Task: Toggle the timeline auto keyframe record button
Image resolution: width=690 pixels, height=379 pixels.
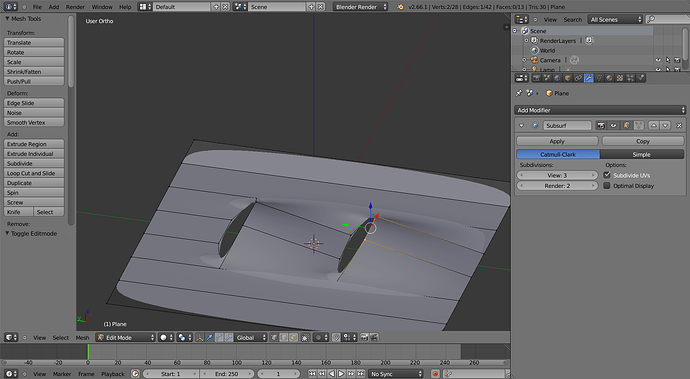Action: pyautogui.click(x=435, y=374)
